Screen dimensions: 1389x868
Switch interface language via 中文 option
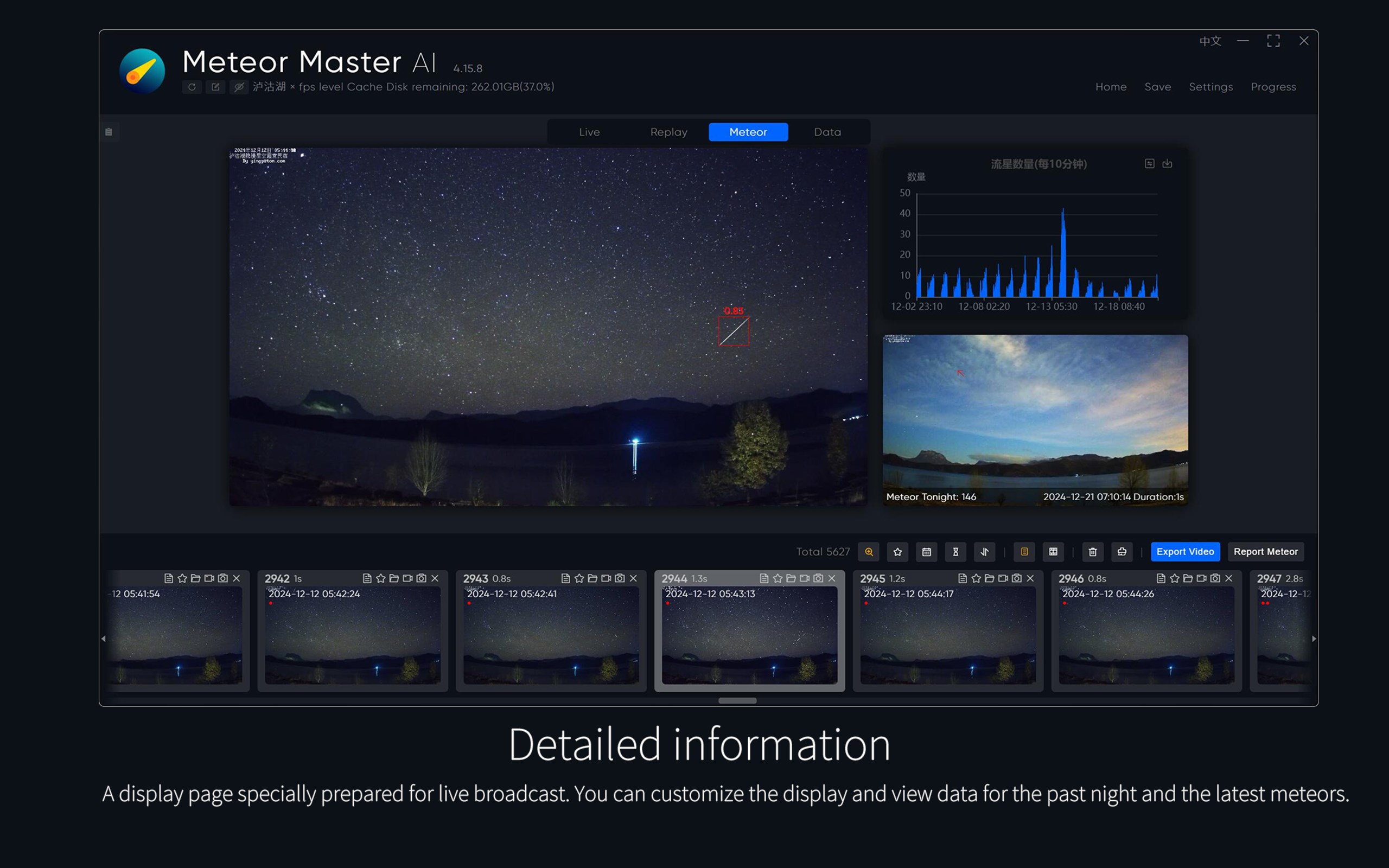point(1210,41)
